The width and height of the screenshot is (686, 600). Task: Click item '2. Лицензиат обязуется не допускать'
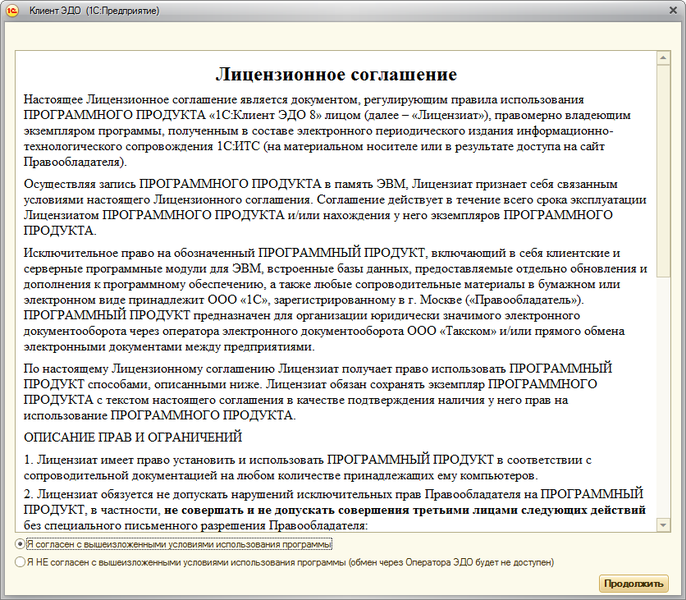click(x=335, y=510)
